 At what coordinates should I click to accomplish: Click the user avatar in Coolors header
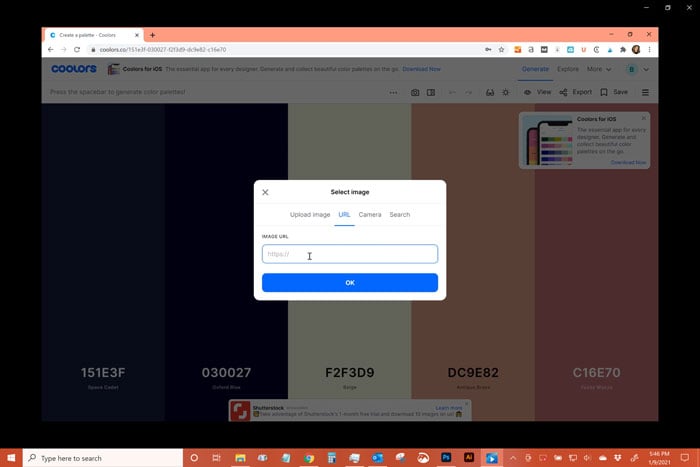[631, 69]
